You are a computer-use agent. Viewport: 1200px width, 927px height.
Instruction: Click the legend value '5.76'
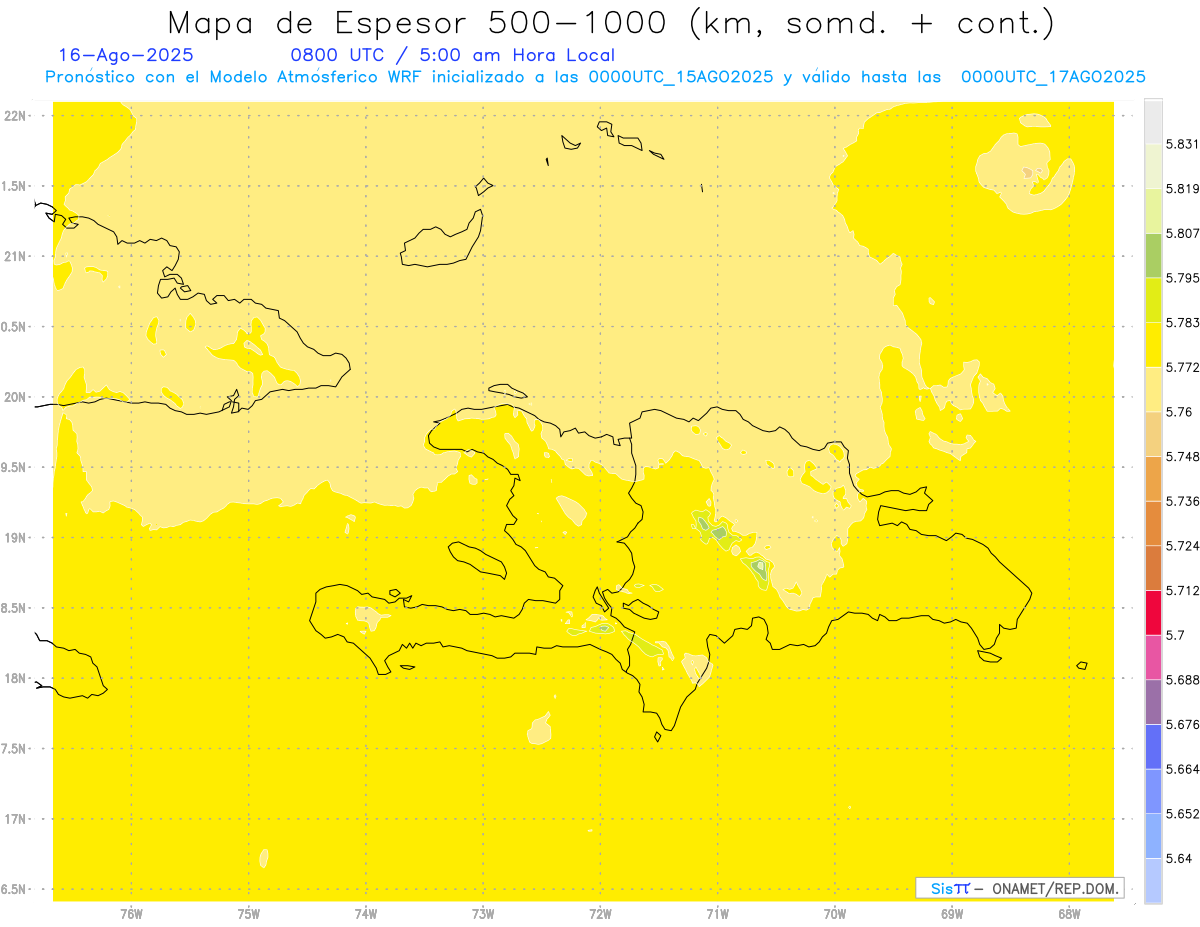(x=1179, y=412)
